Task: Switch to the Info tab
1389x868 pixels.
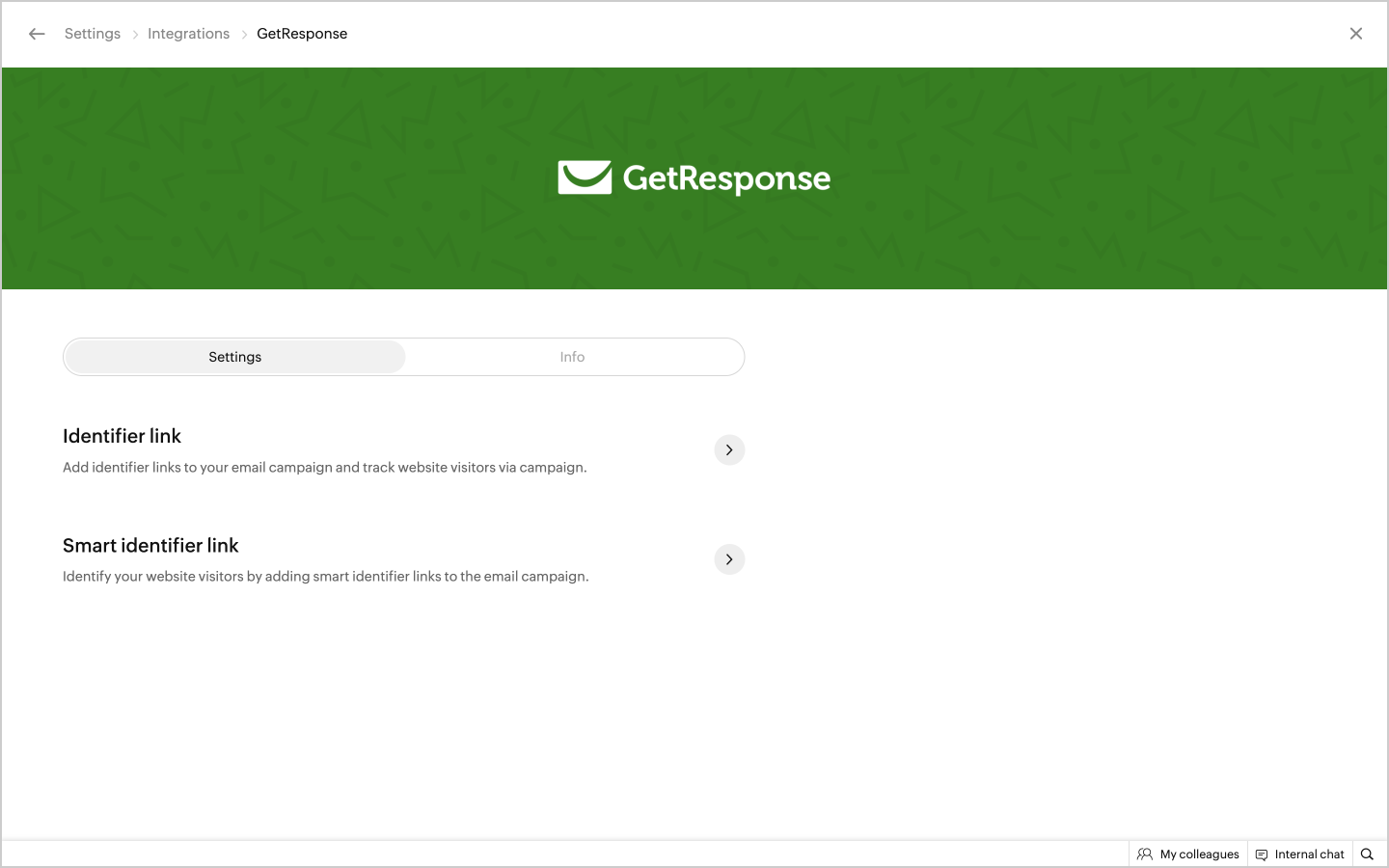Action: 572,357
